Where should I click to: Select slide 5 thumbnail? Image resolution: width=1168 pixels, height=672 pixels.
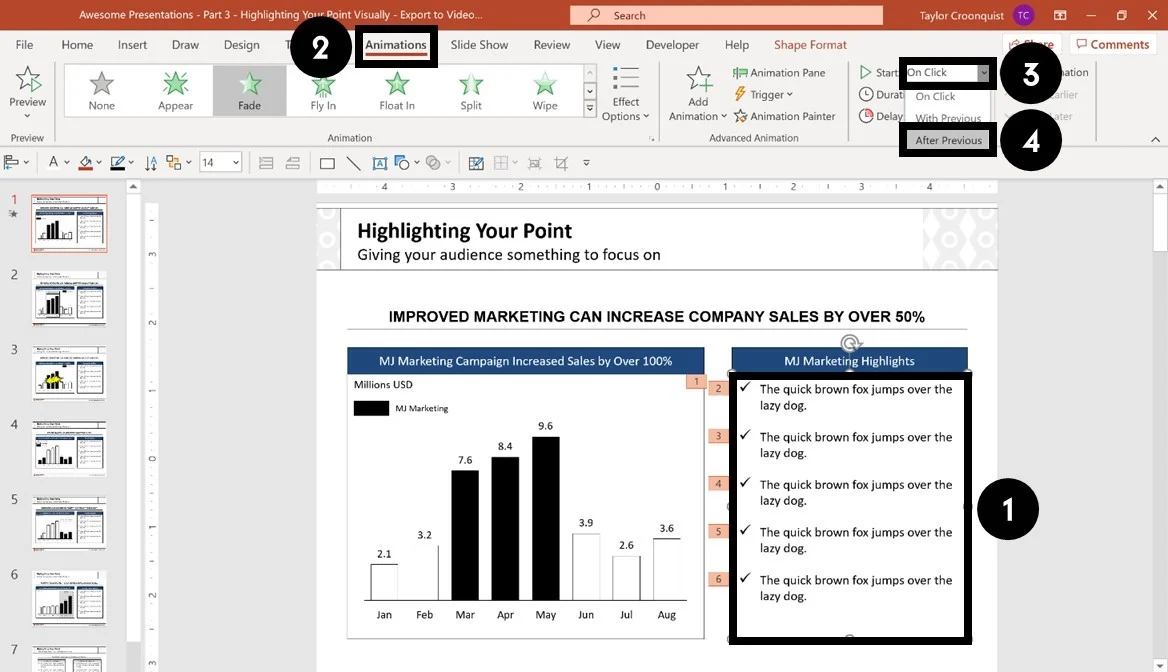69,523
